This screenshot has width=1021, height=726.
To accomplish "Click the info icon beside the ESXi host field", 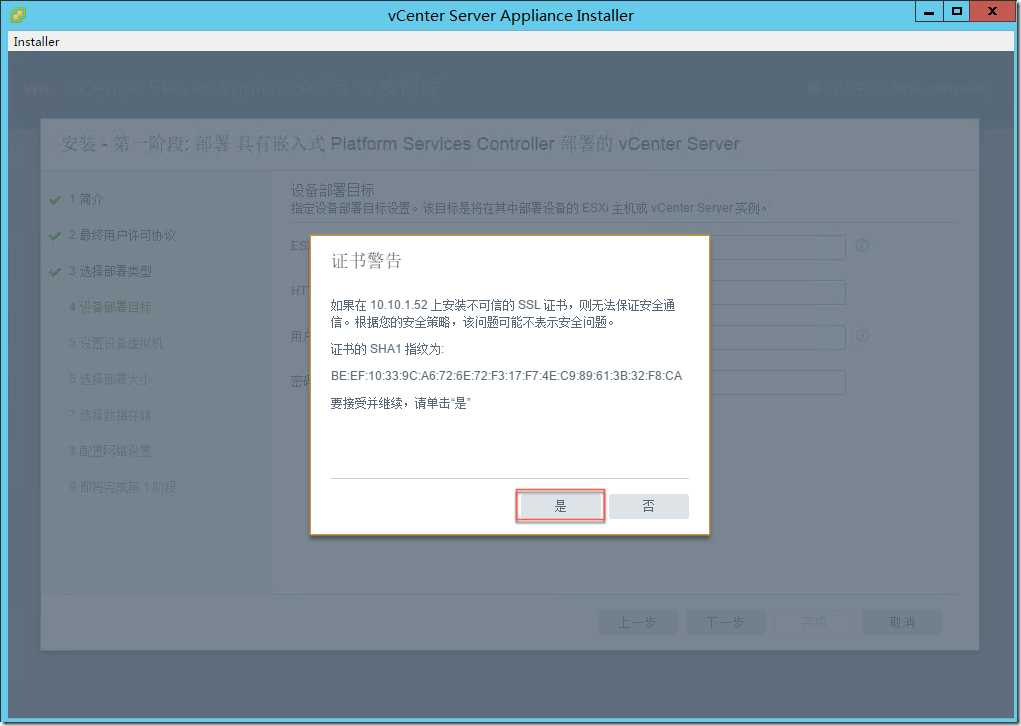I will coord(862,245).
